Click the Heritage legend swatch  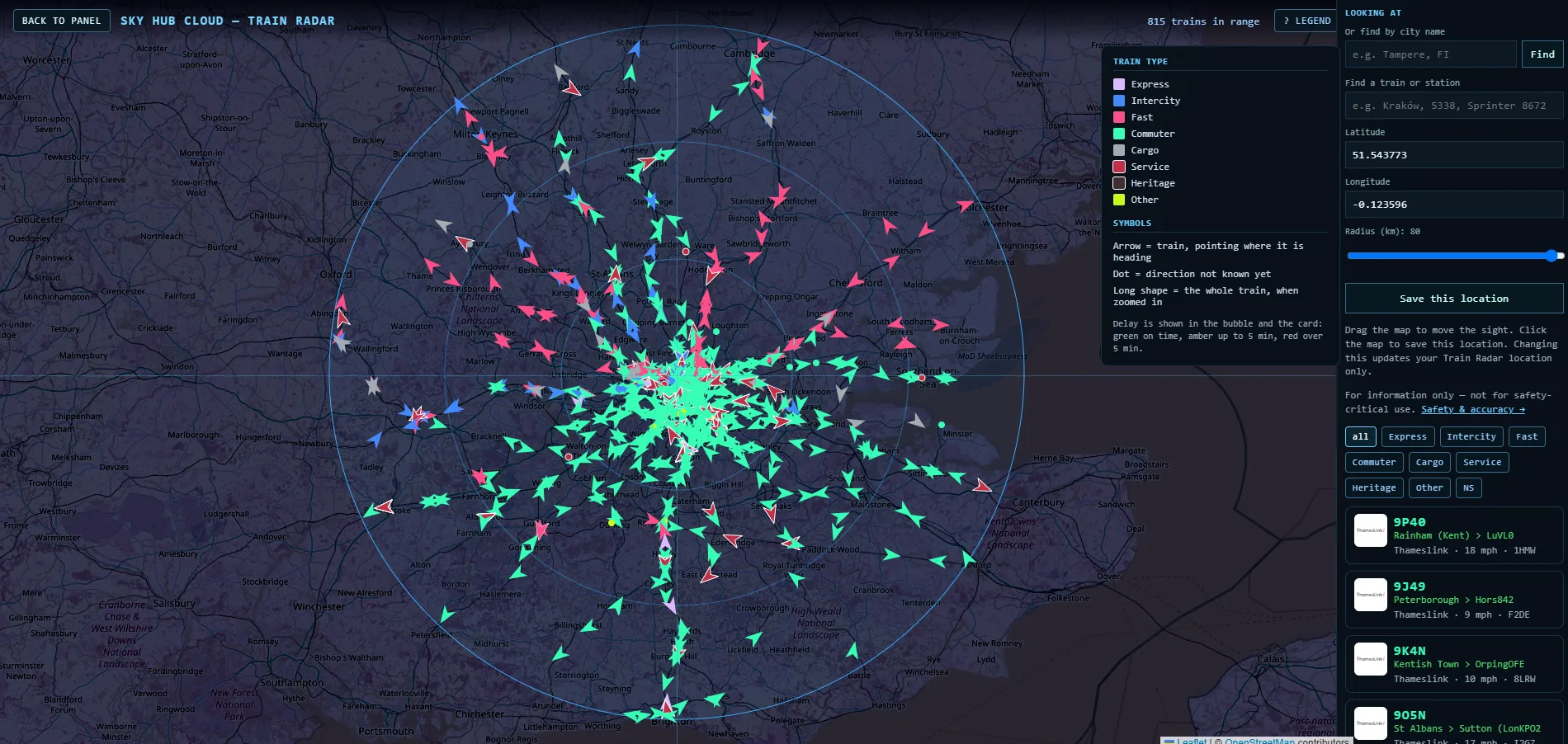pos(1119,183)
